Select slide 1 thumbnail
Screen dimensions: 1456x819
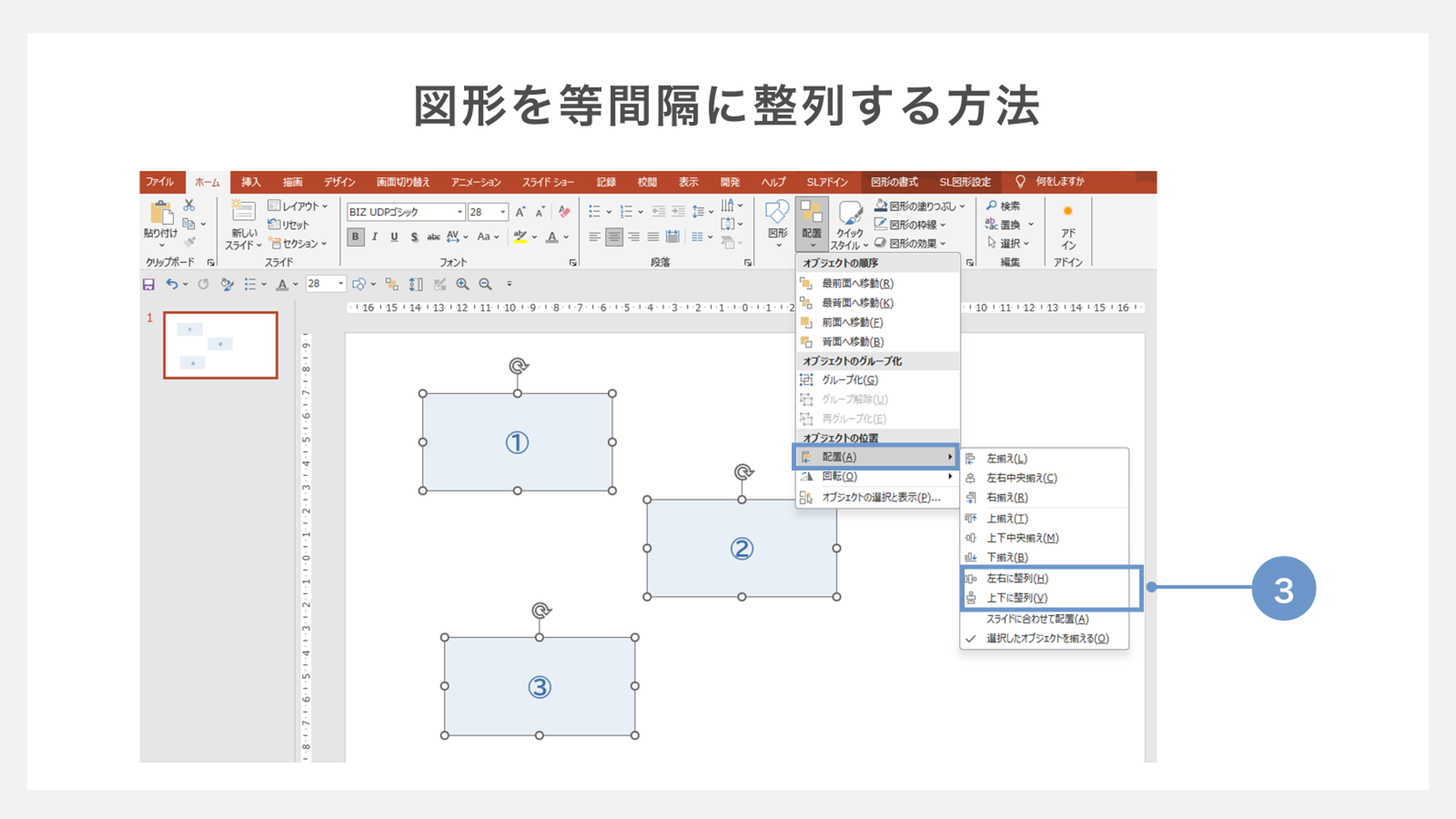click(x=220, y=345)
